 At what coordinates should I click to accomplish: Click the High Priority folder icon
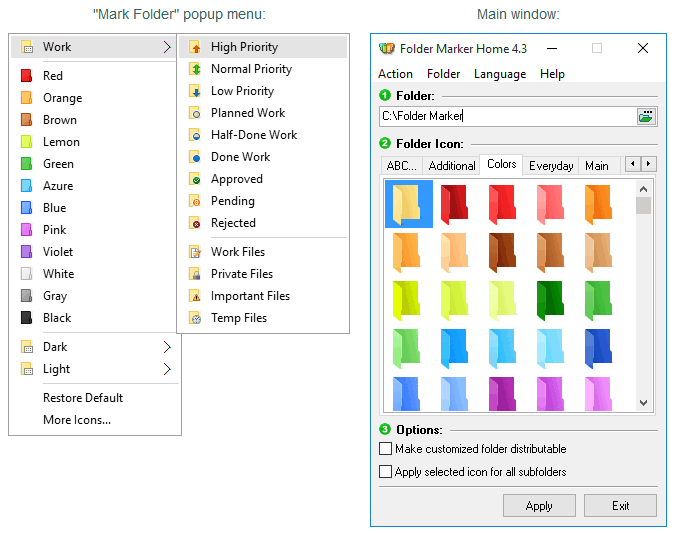(195, 47)
